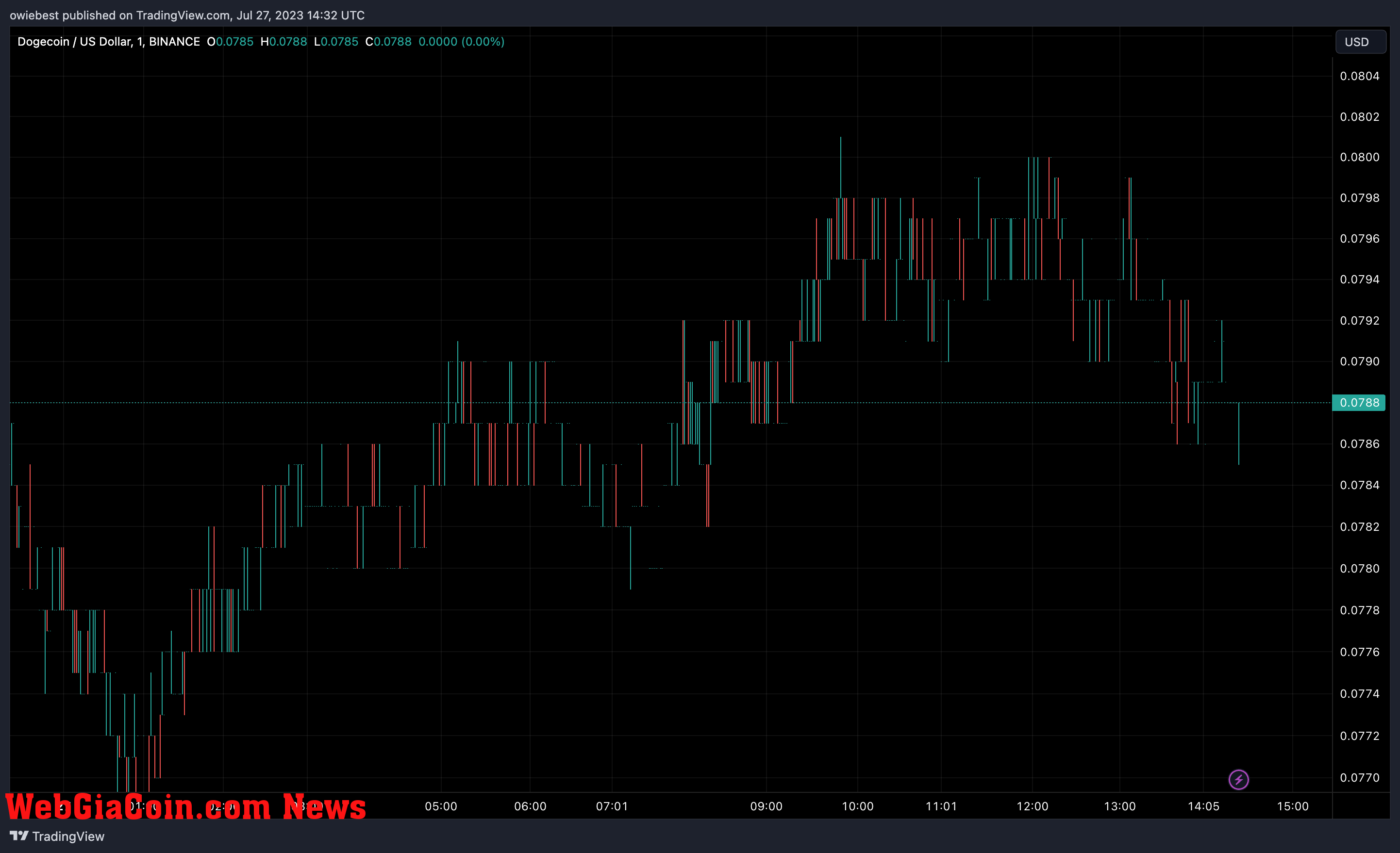The width and height of the screenshot is (1400, 853).
Task: Open the USD currency selector
Action: [x=1360, y=41]
